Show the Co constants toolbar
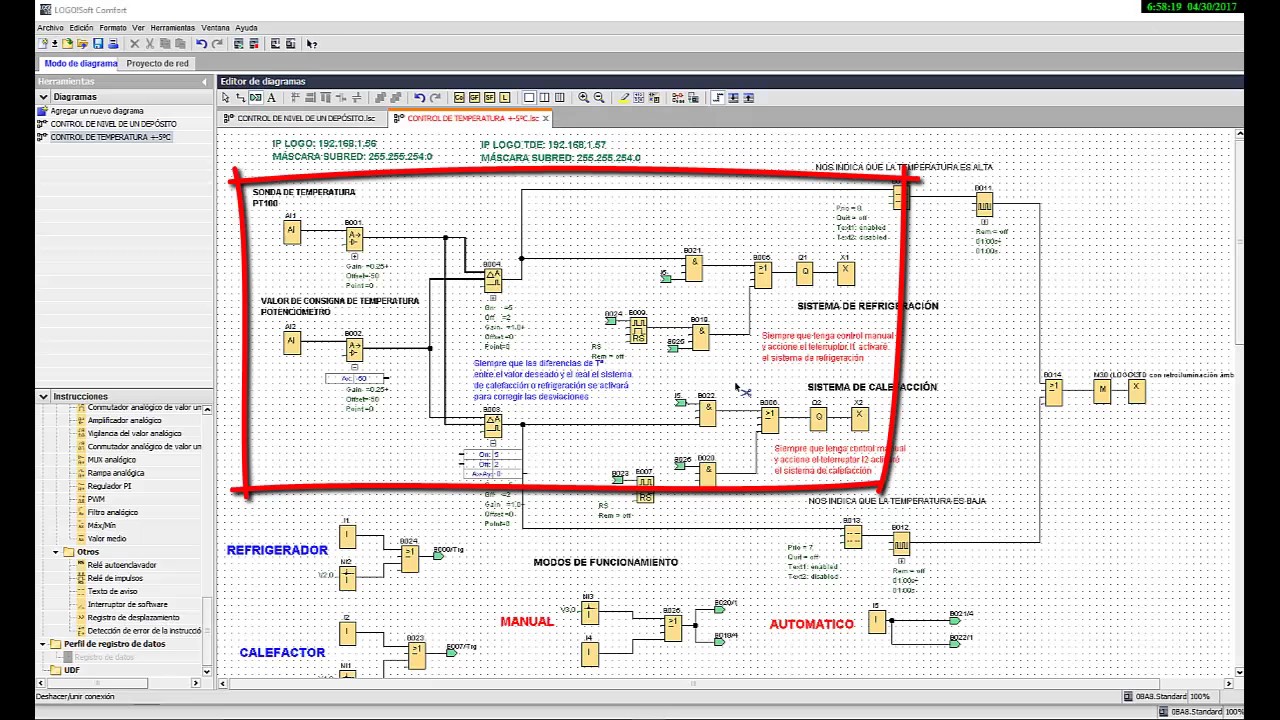Viewport: 1280px width, 720px height. tap(459, 97)
